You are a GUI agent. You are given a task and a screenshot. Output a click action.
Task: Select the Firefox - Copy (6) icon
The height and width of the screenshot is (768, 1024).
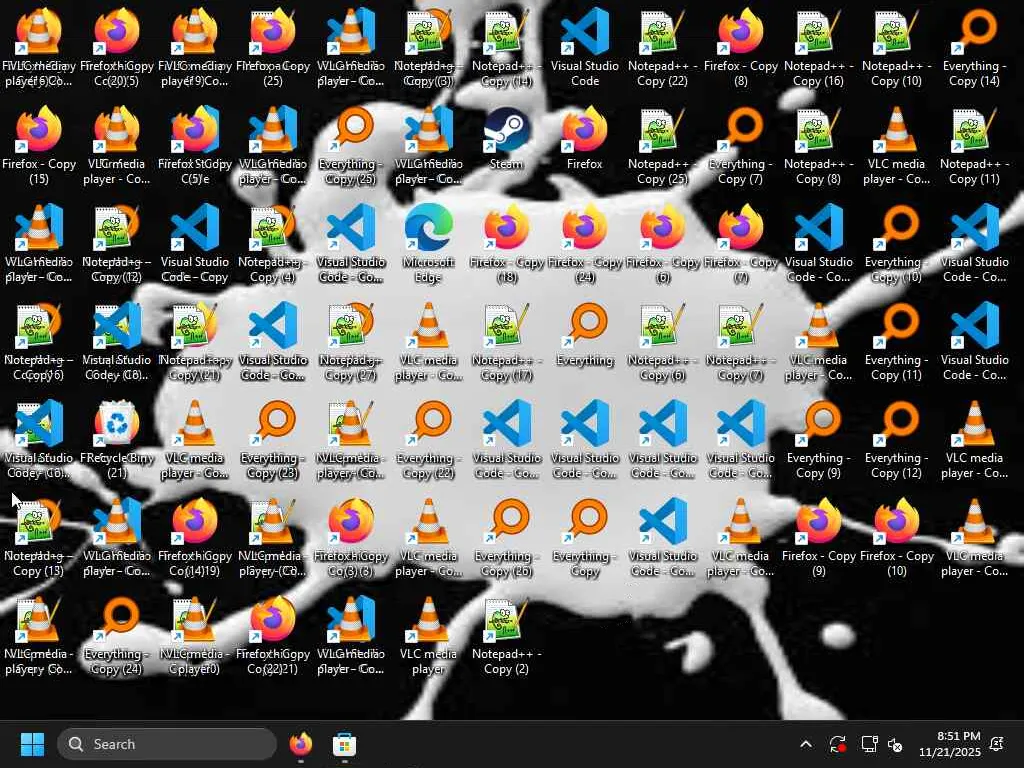(662, 244)
